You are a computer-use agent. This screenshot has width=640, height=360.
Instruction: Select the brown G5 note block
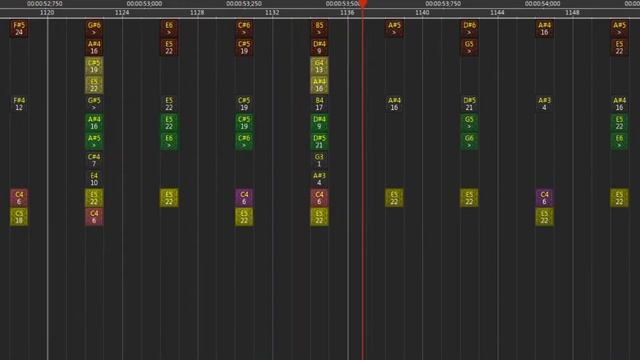coord(469,47)
